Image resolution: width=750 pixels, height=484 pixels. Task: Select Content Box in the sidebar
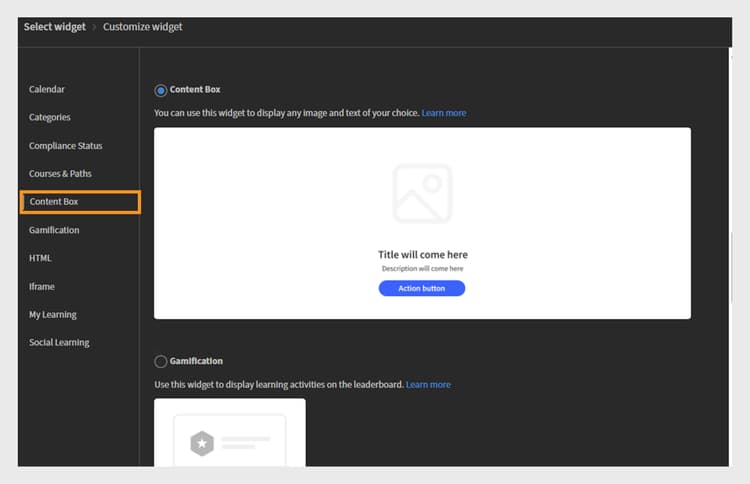click(x=80, y=202)
